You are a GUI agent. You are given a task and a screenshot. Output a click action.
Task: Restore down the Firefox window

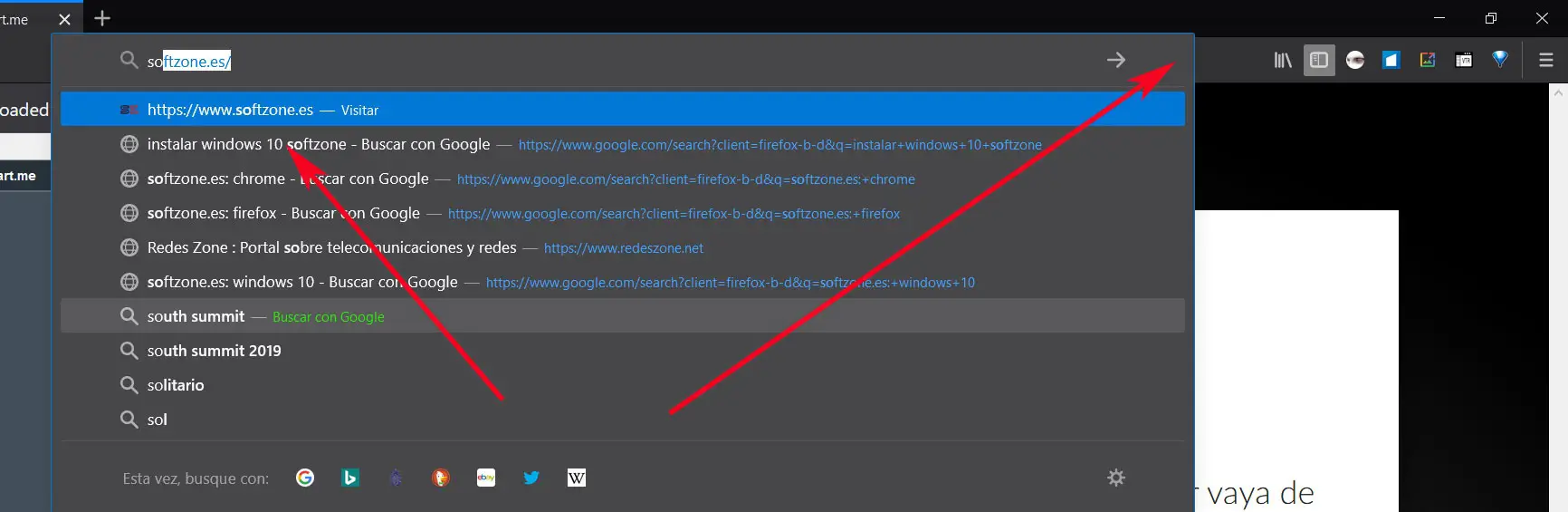tap(1491, 18)
